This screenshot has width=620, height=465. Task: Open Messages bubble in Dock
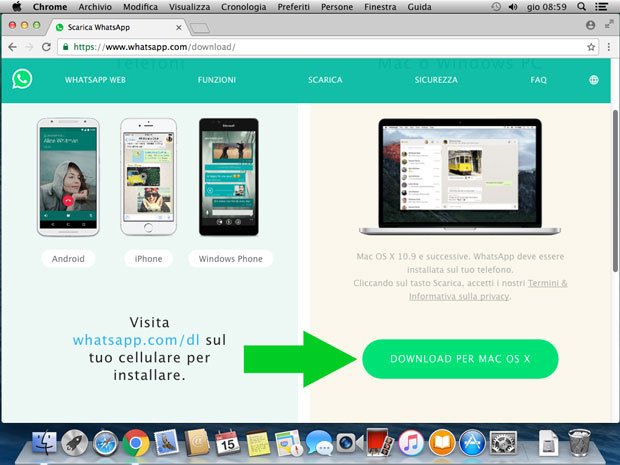319,443
